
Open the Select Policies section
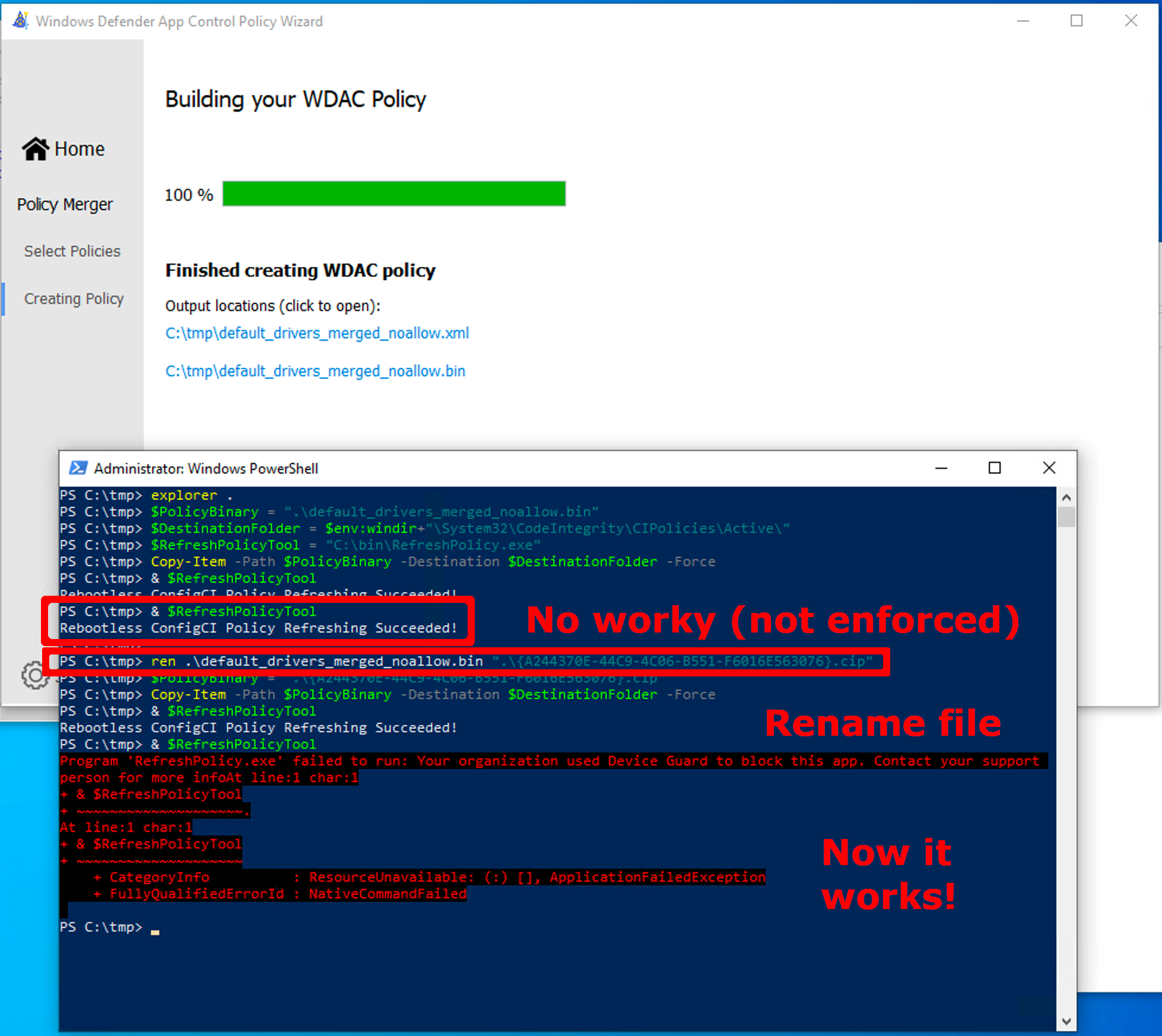tap(72, 251)
